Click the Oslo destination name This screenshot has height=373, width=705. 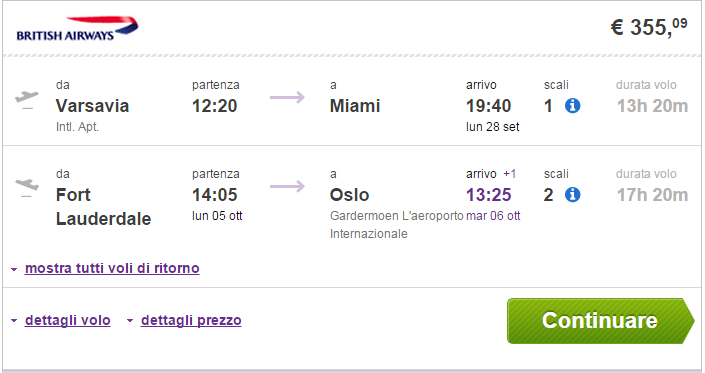click(x=349, y=195)
